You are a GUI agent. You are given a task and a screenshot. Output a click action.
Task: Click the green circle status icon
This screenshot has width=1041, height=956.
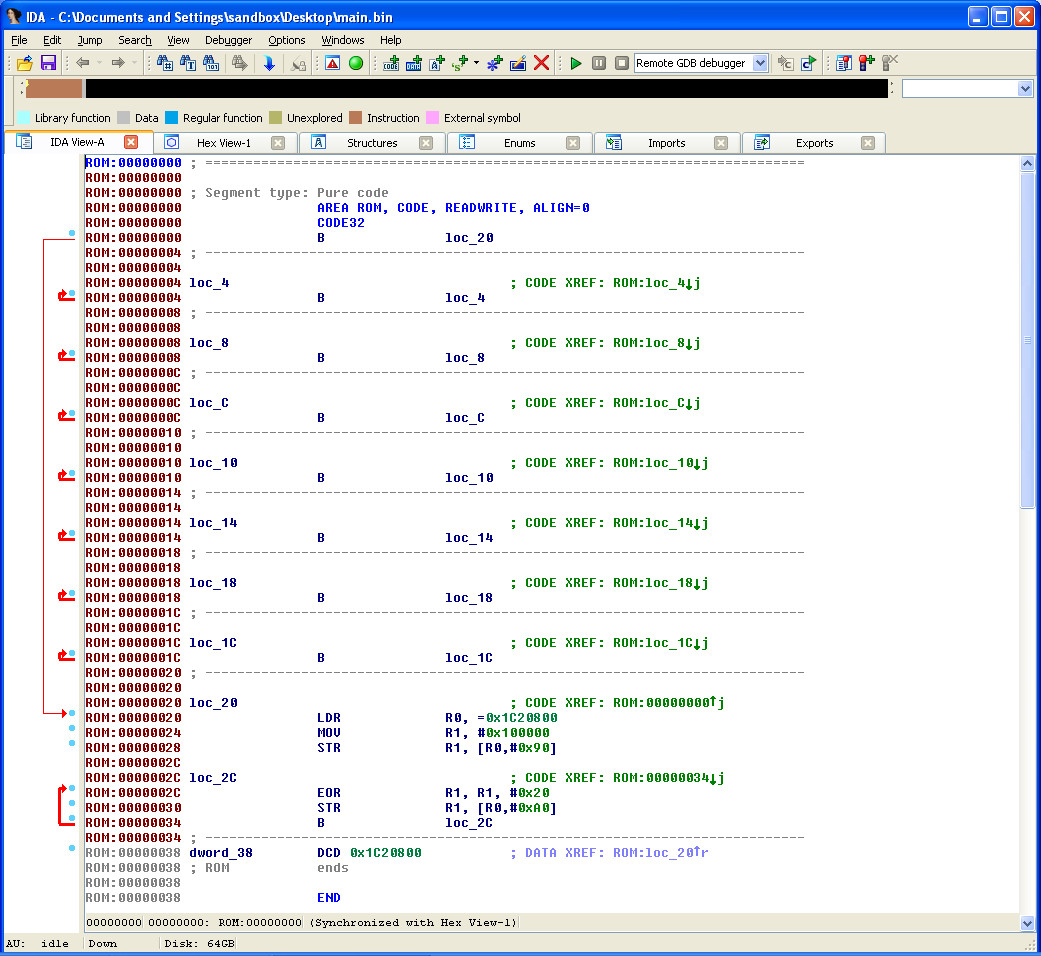(x=356, y=63)
